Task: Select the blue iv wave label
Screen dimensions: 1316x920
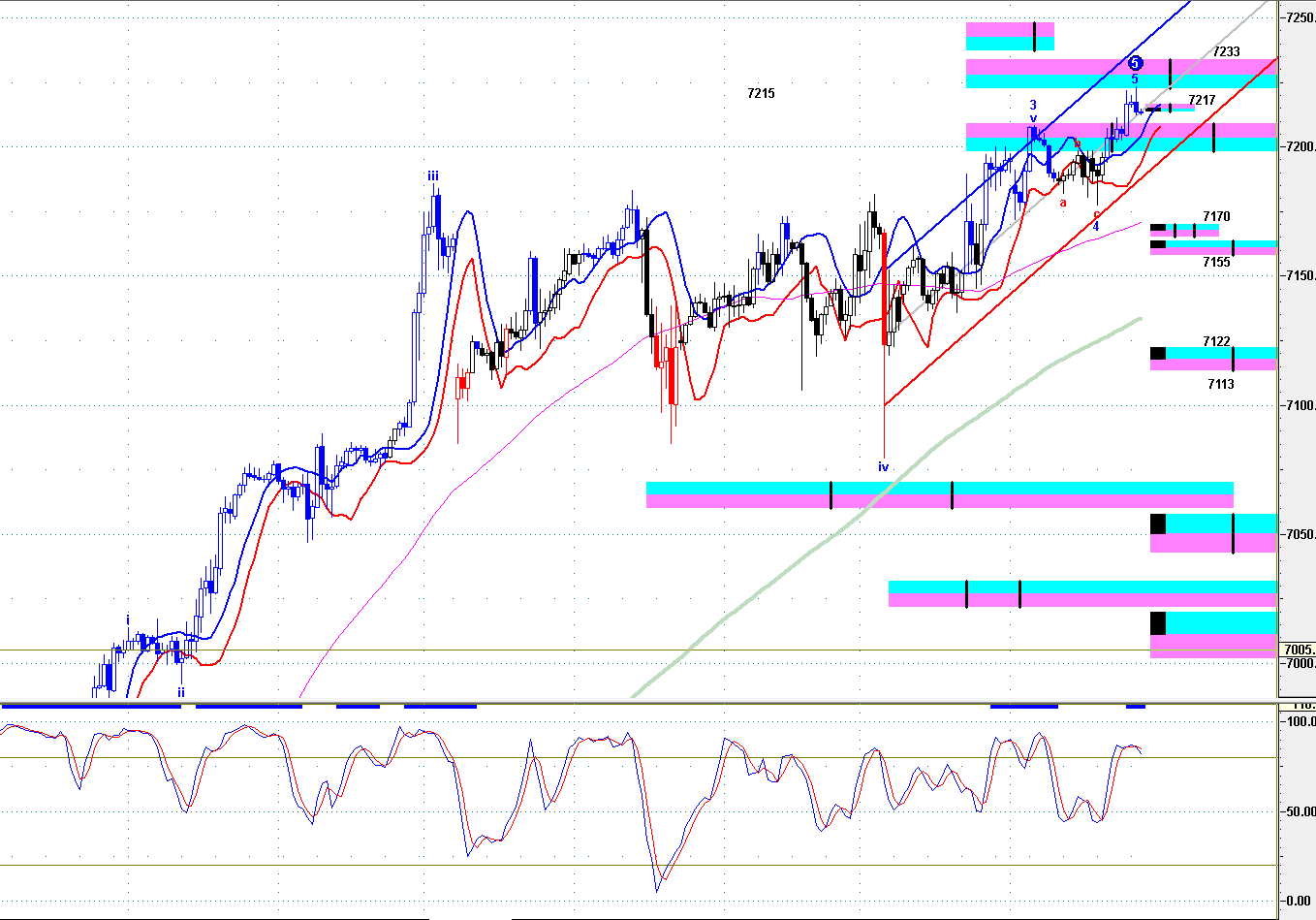Action: (x=883, y=466)
